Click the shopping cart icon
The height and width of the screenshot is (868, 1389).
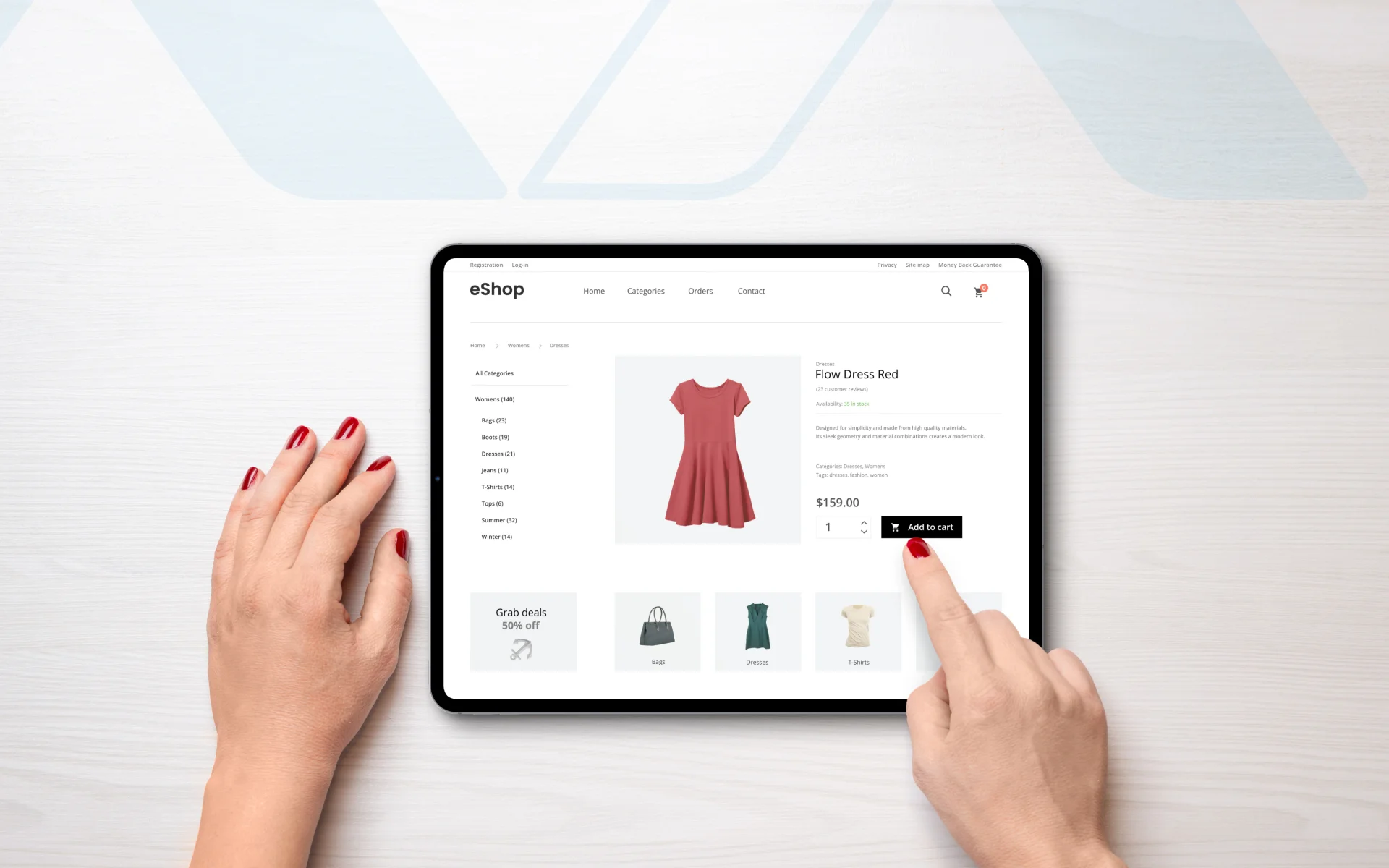(979, 291)
